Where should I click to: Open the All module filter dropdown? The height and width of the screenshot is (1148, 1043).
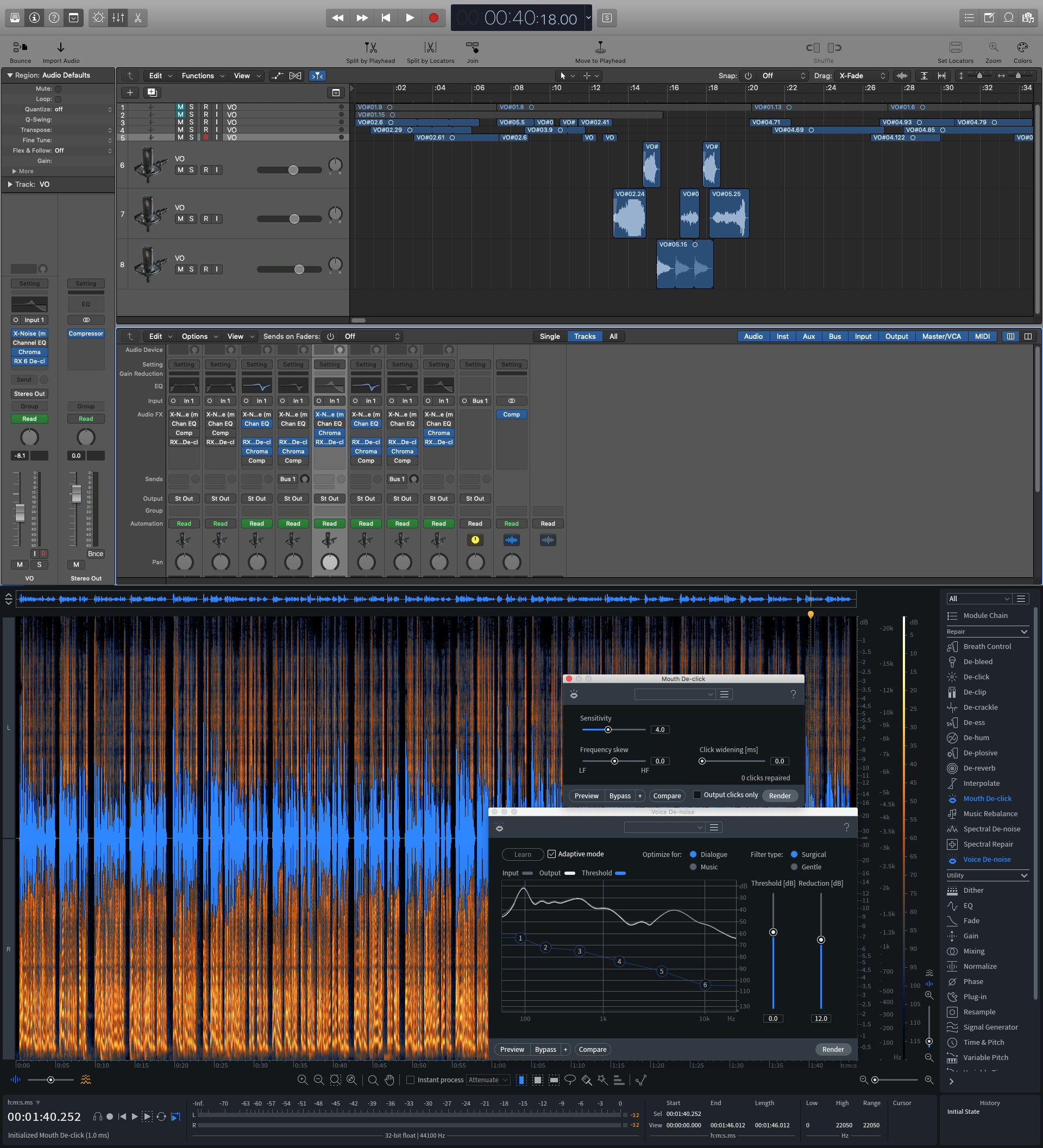pyautogui.click(x=979, y=598)
